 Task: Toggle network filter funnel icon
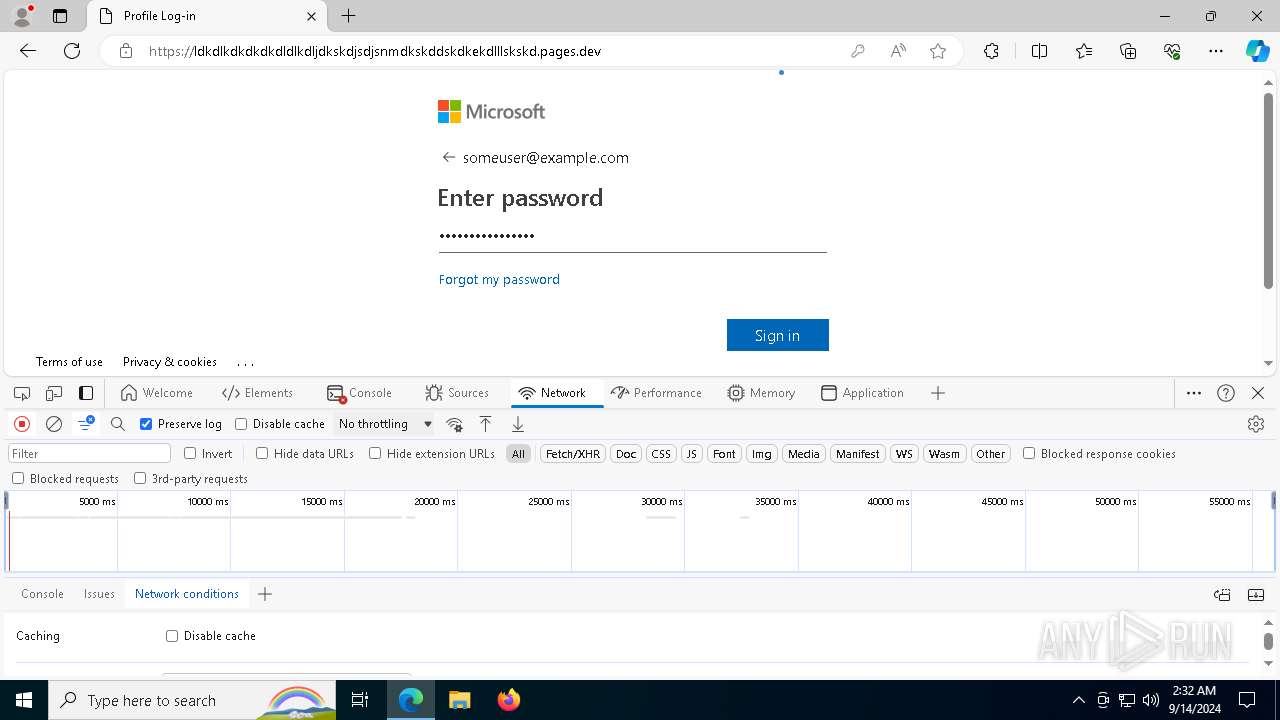(x=86, y=424)
